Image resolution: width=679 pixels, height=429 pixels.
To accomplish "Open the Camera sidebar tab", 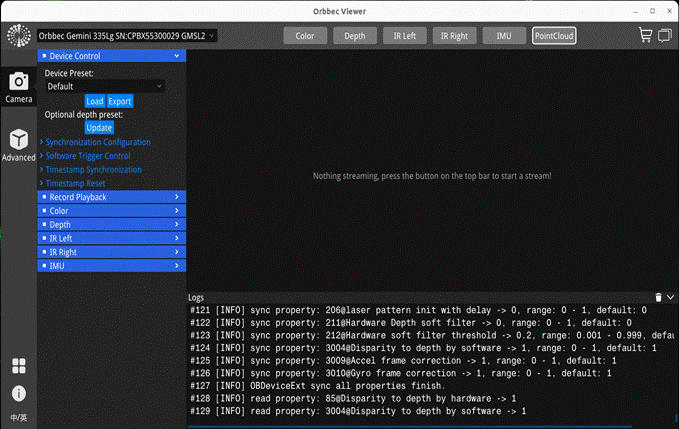I will pyautogui.click(x=18, y=86).
